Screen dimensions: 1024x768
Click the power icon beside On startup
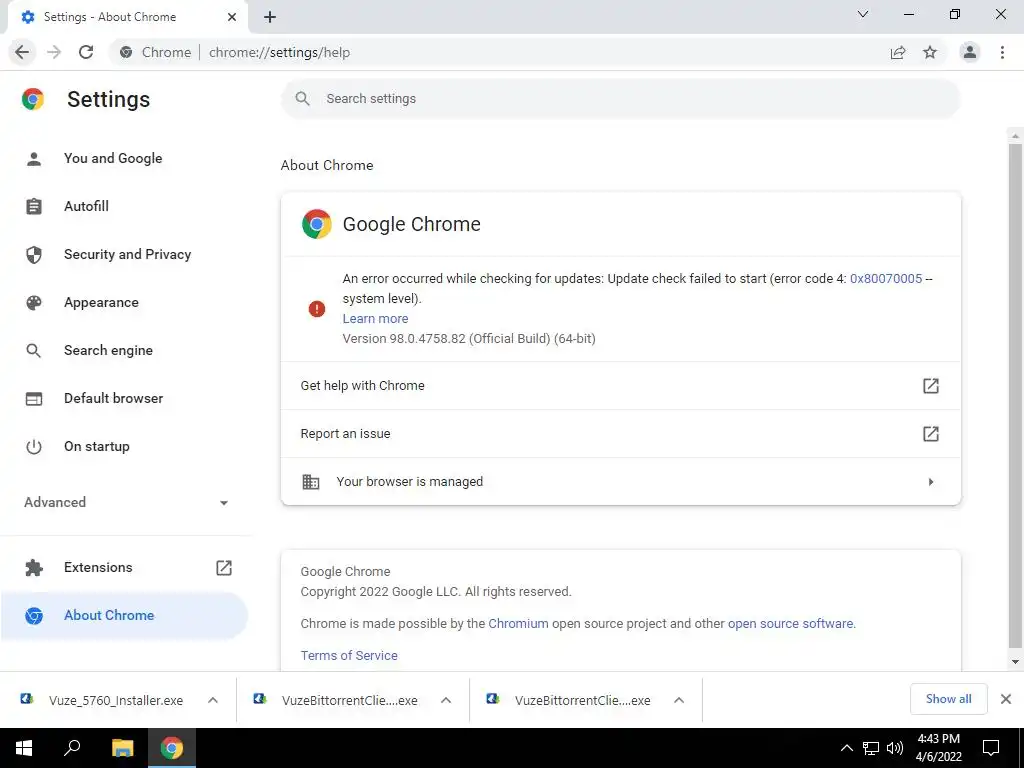tap(34, 447)
